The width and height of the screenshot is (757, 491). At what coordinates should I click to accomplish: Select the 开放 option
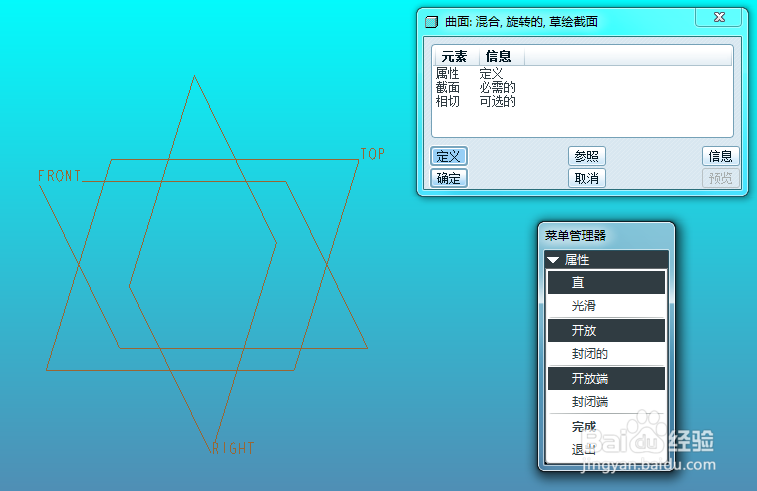click(606, 331)
